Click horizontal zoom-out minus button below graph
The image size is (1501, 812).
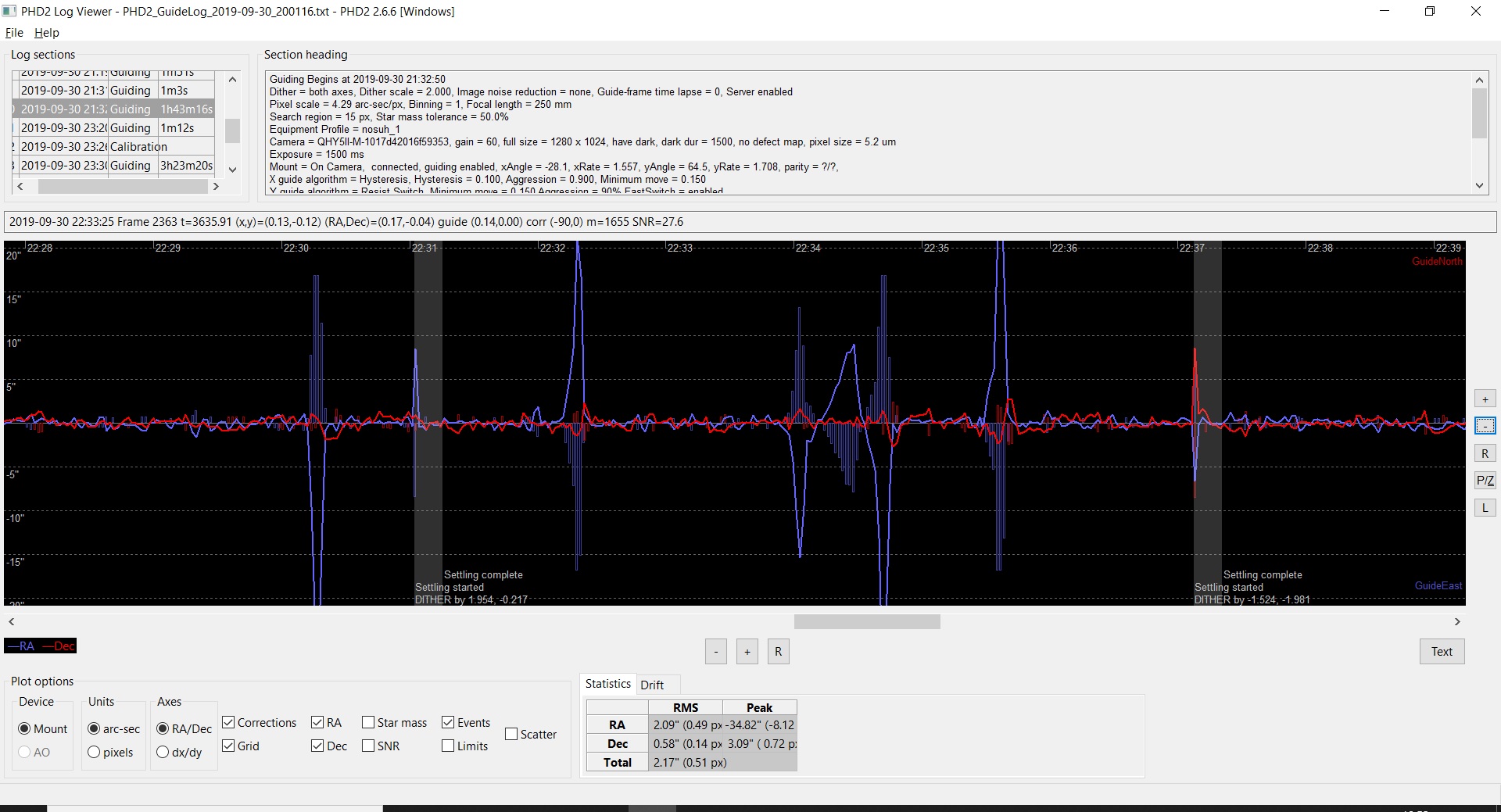715,652
